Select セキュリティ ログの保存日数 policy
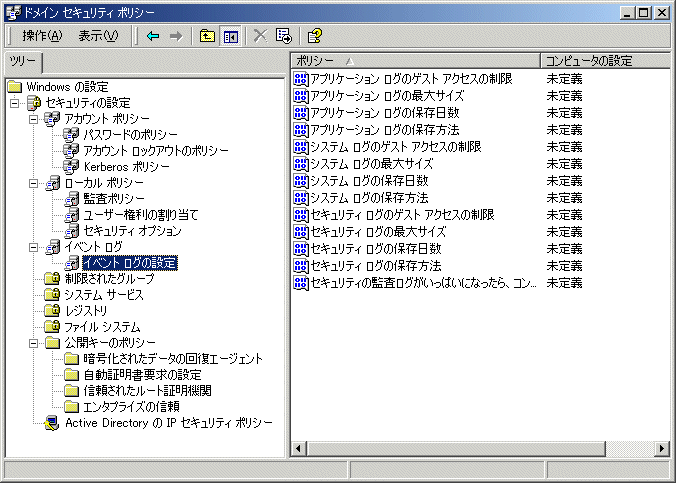The height and width of the screenshot is (483, 676). [376, 249]
